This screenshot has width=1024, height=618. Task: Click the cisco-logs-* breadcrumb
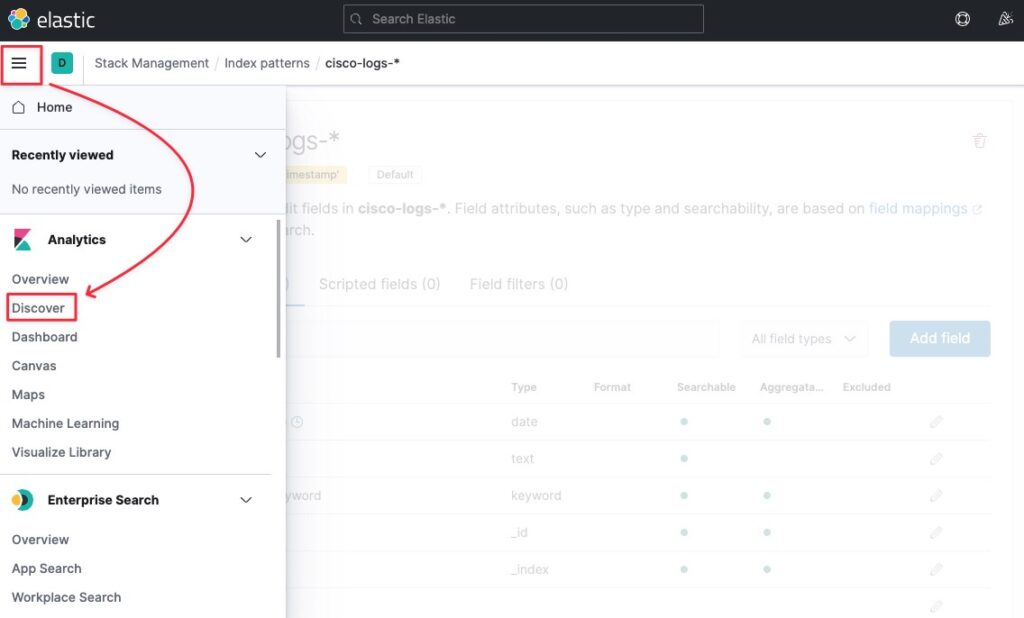coord(362,63)
